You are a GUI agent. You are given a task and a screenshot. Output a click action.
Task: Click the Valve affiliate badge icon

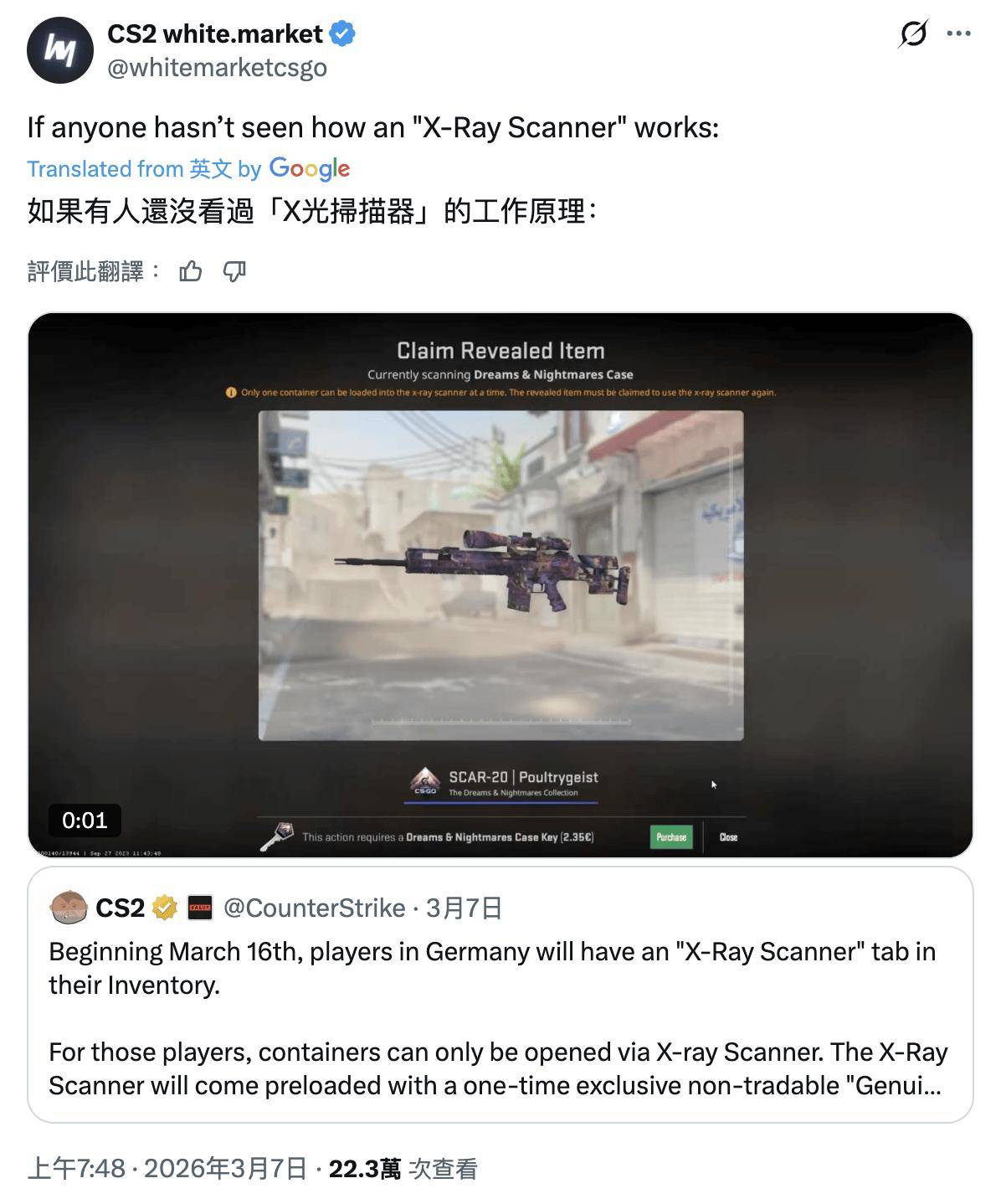coord(200,908)
